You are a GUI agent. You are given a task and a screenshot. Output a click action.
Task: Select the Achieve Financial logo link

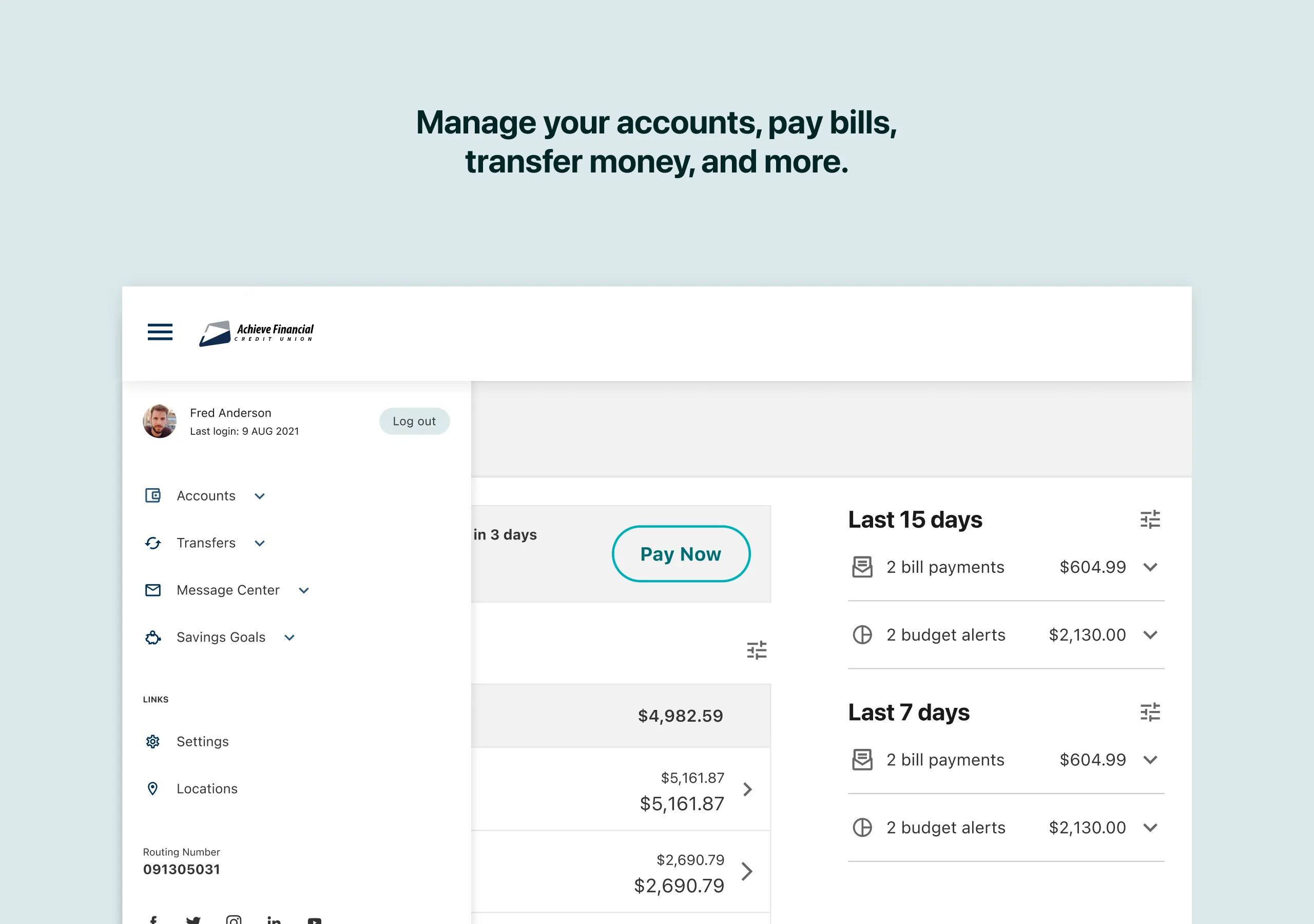[258, 333]
